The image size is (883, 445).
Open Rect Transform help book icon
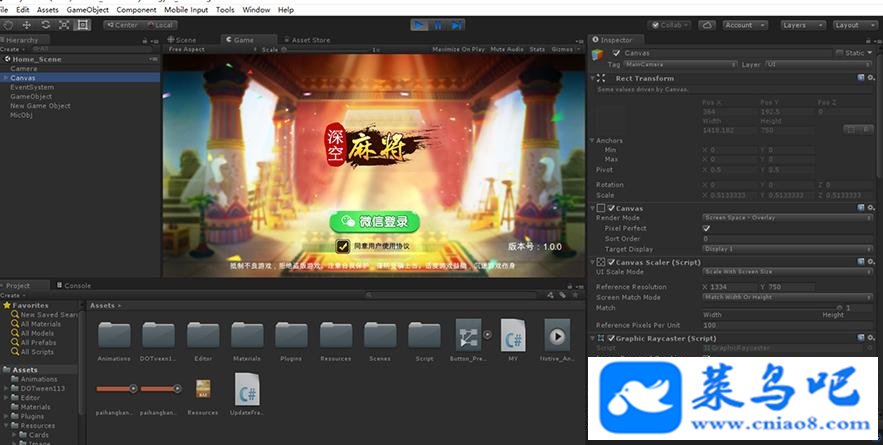click(861, 78)
